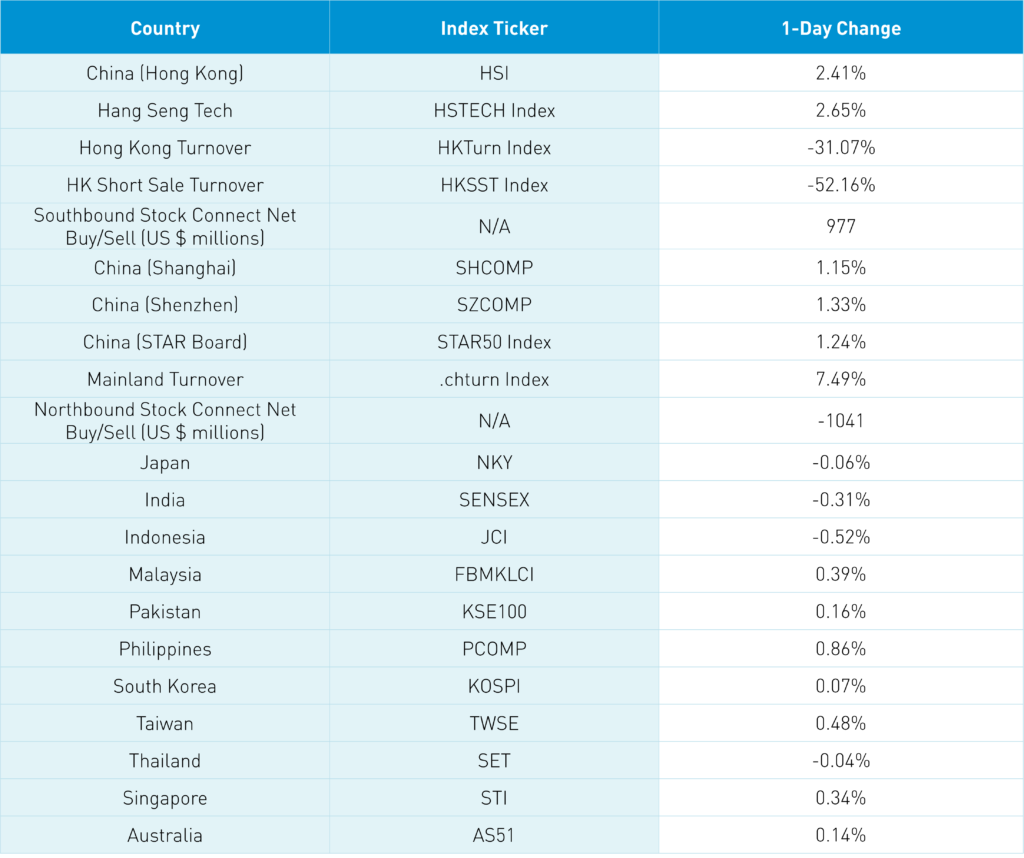This screenshot has width=1024, height=858.
Task: Click the Southbound Stock Connect value 977
Action: 841,227
